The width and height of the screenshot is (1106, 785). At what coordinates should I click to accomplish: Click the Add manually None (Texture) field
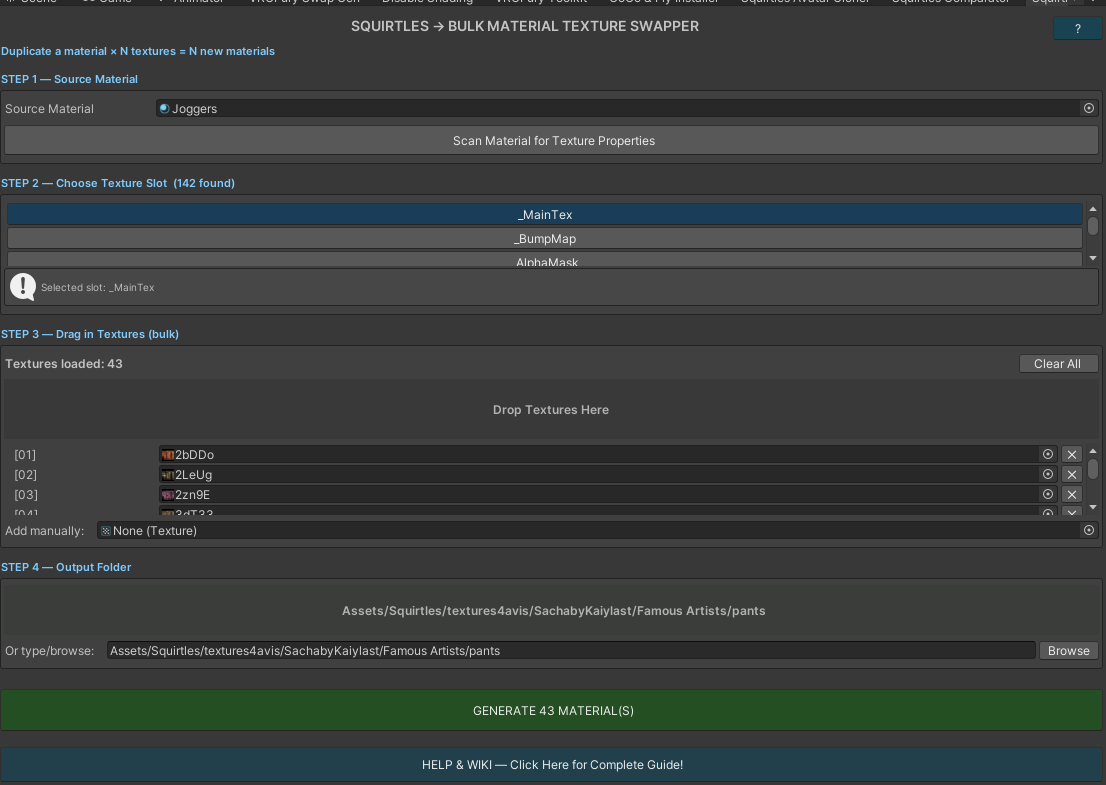[597, 530]
